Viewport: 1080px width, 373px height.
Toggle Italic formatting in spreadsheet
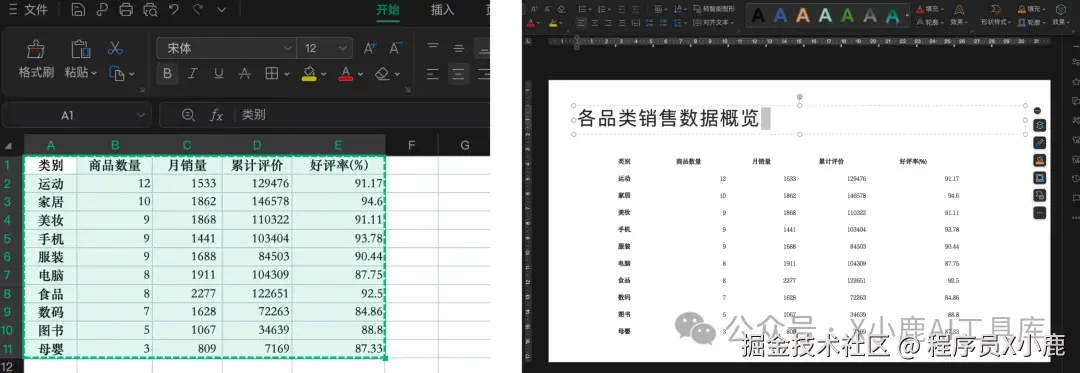point(193,74)
